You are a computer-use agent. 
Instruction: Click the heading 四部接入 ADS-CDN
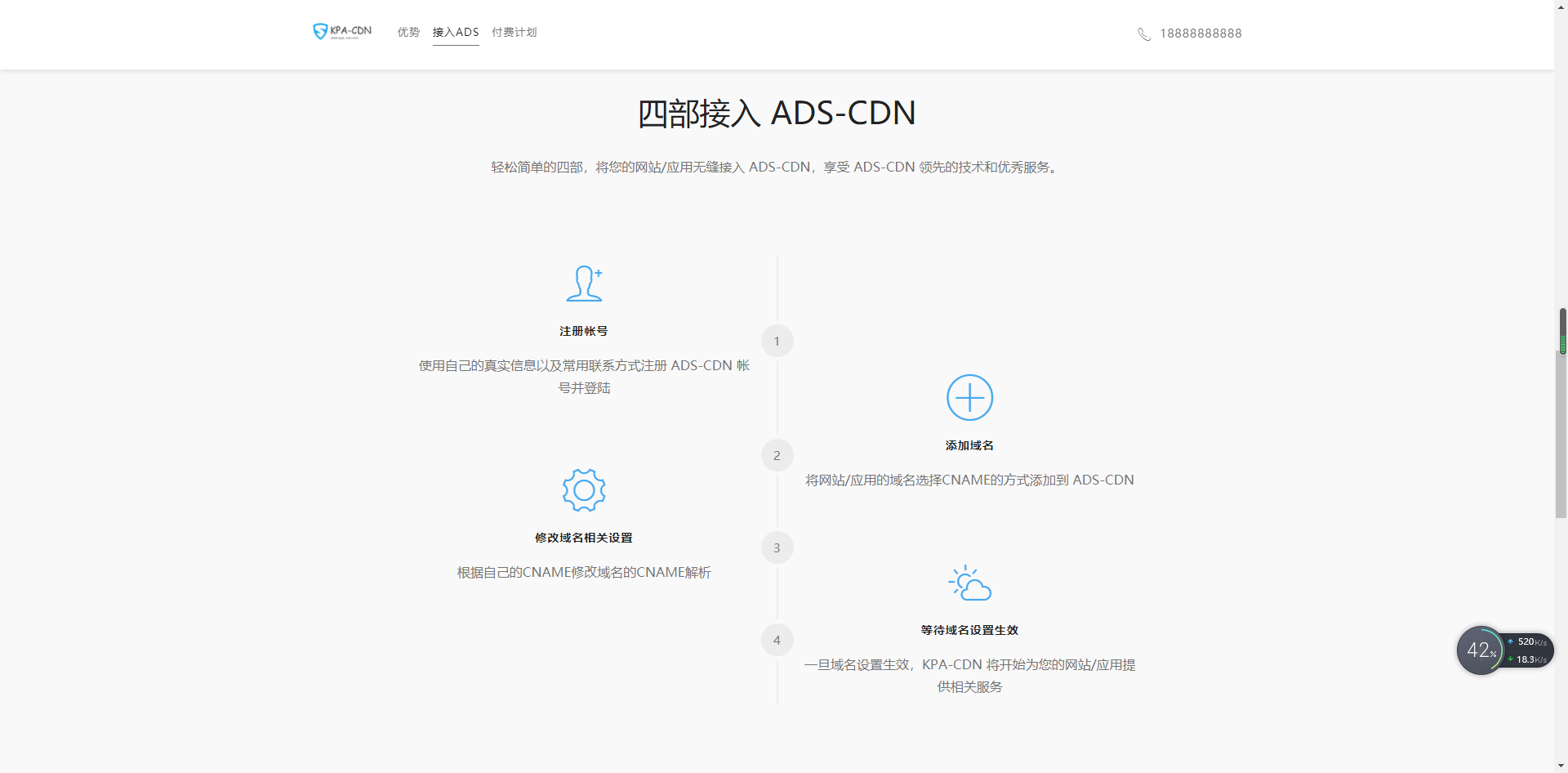point(776,113)
